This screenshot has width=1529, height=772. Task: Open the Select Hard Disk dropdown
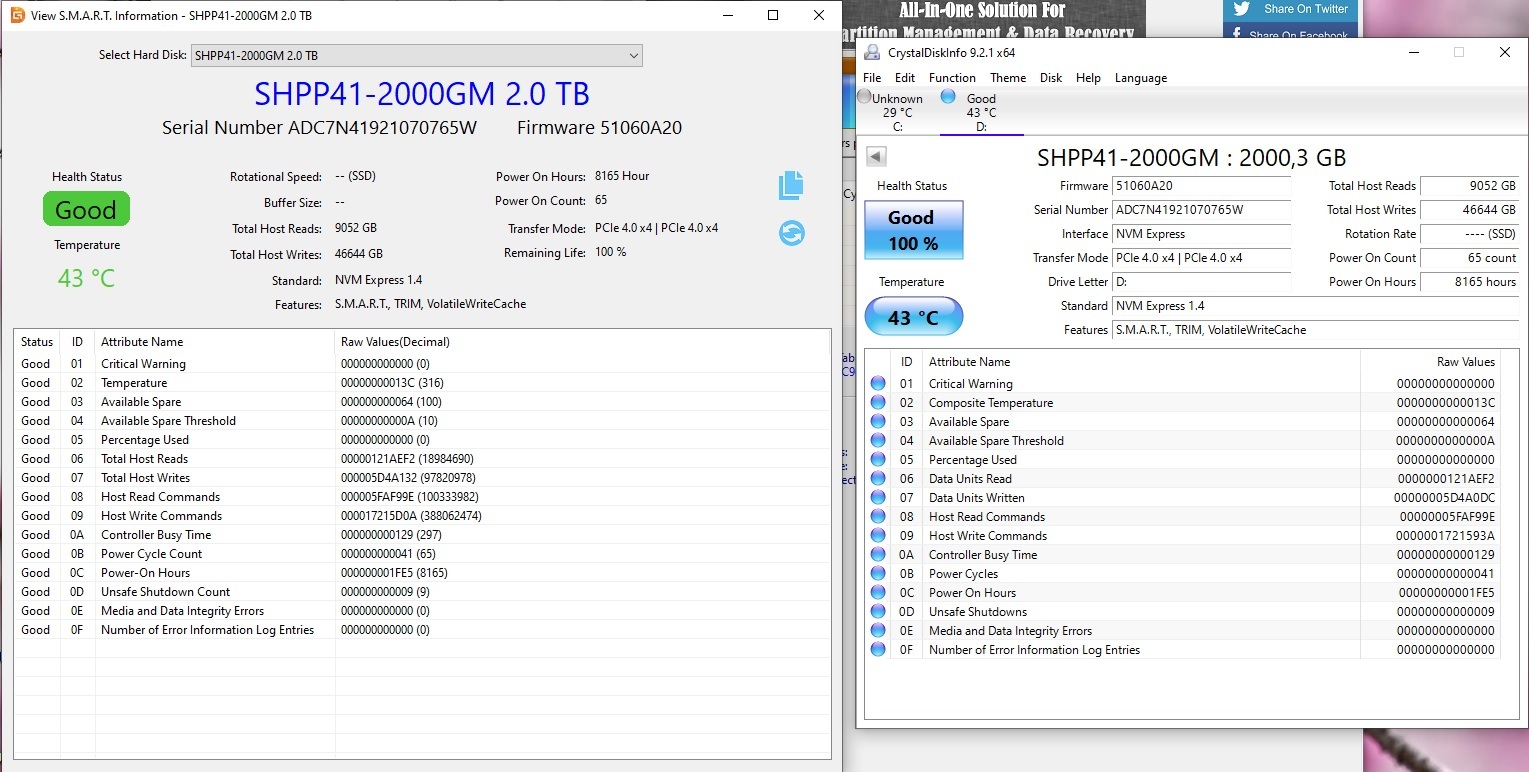(x=416, y=56)
